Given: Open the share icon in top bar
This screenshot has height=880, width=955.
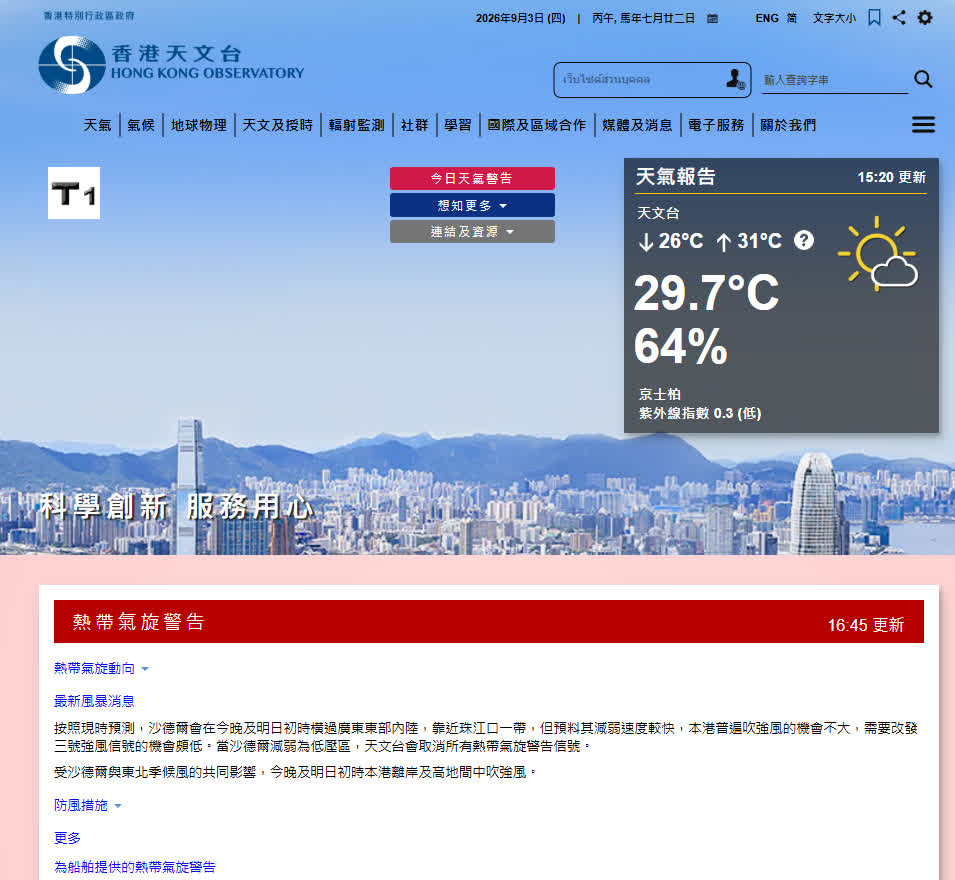Looking at the screenshot, I should pos(899,18).
